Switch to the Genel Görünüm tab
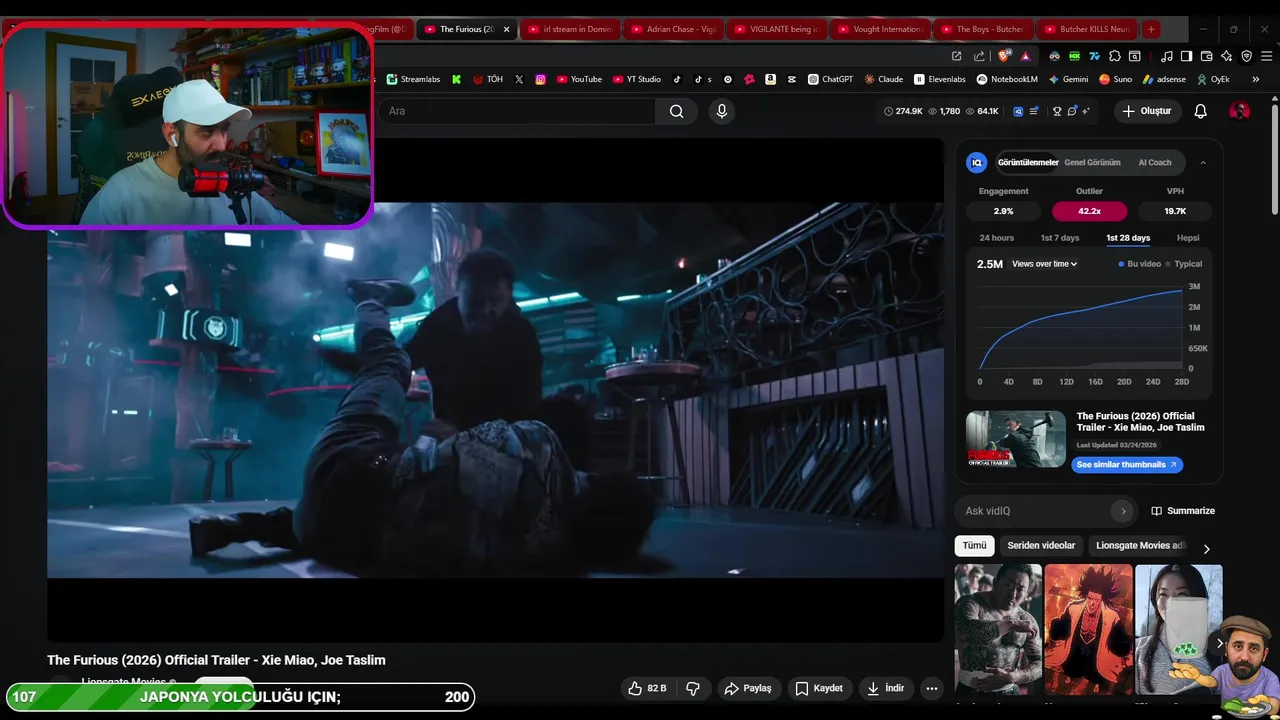 [x=1092, y=162]
